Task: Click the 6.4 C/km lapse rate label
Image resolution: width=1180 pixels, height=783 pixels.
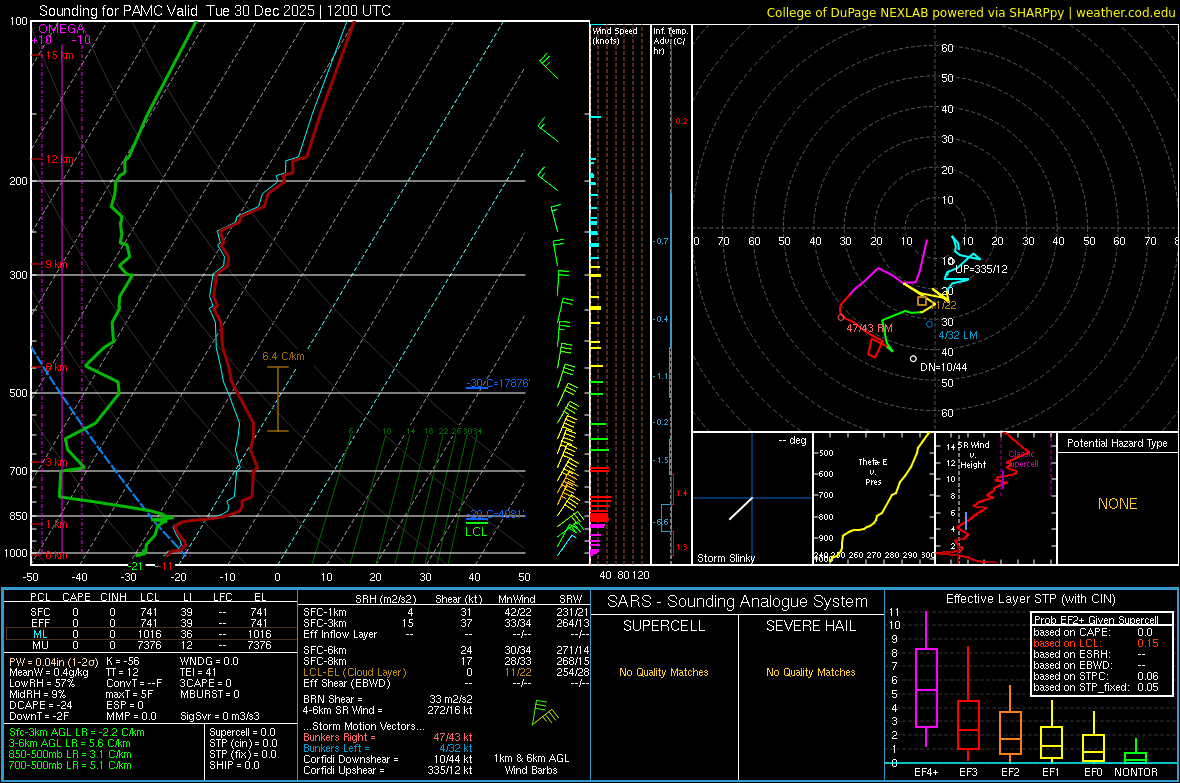Action: [283, 356]
